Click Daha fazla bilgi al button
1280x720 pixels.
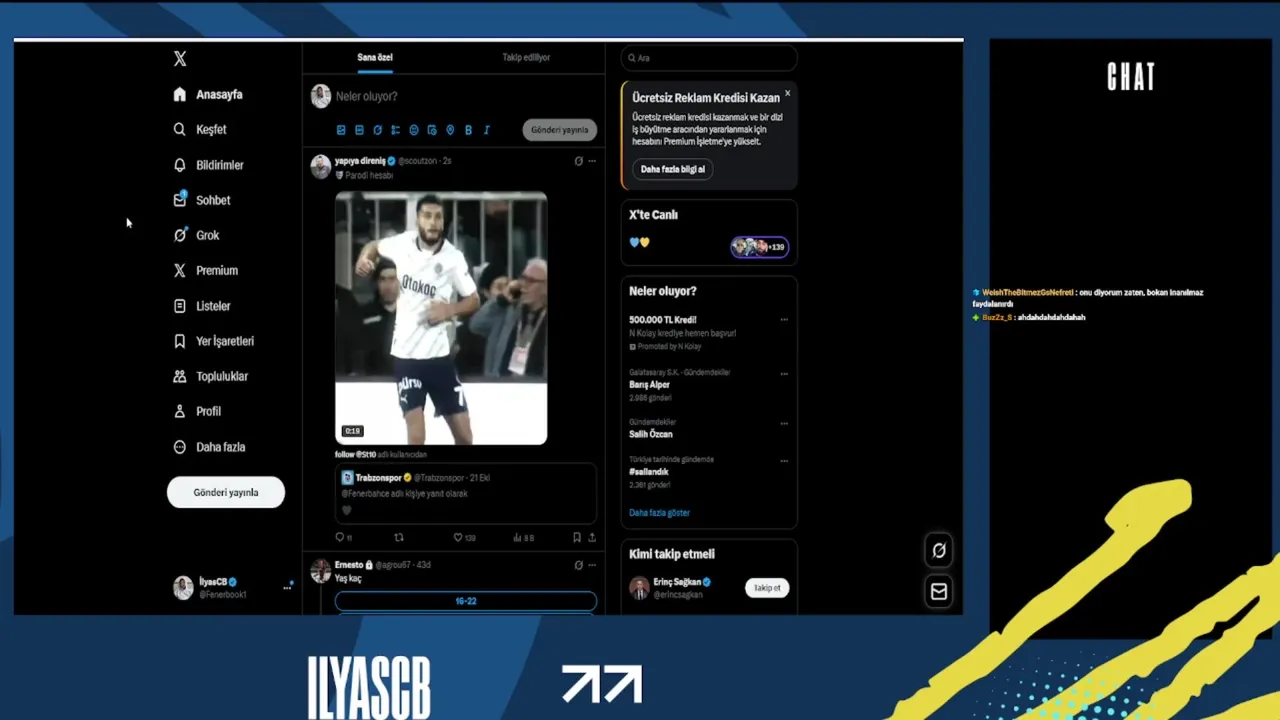(x=673, y=169)
